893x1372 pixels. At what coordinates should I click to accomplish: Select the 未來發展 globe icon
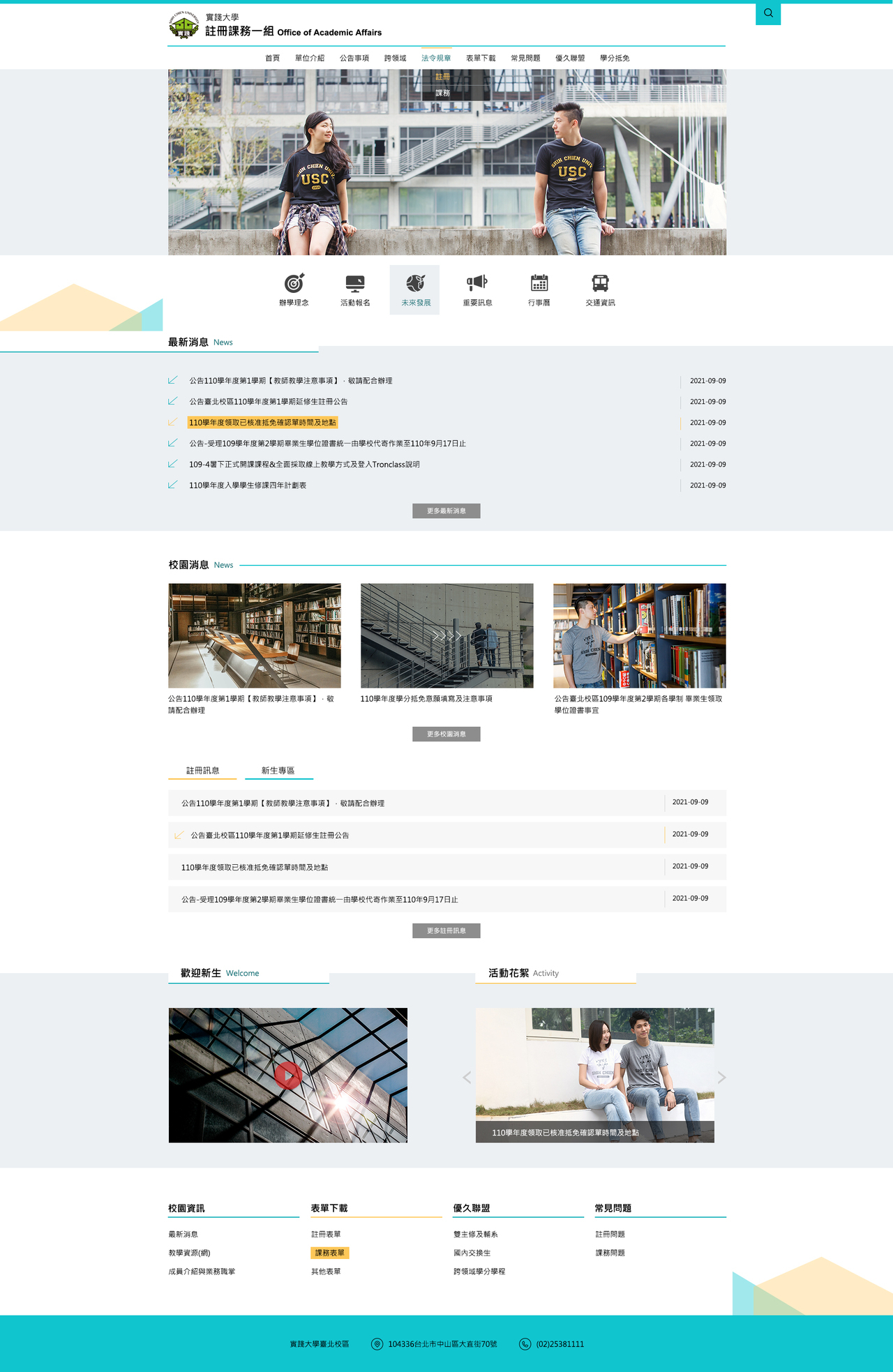point(415,283)
